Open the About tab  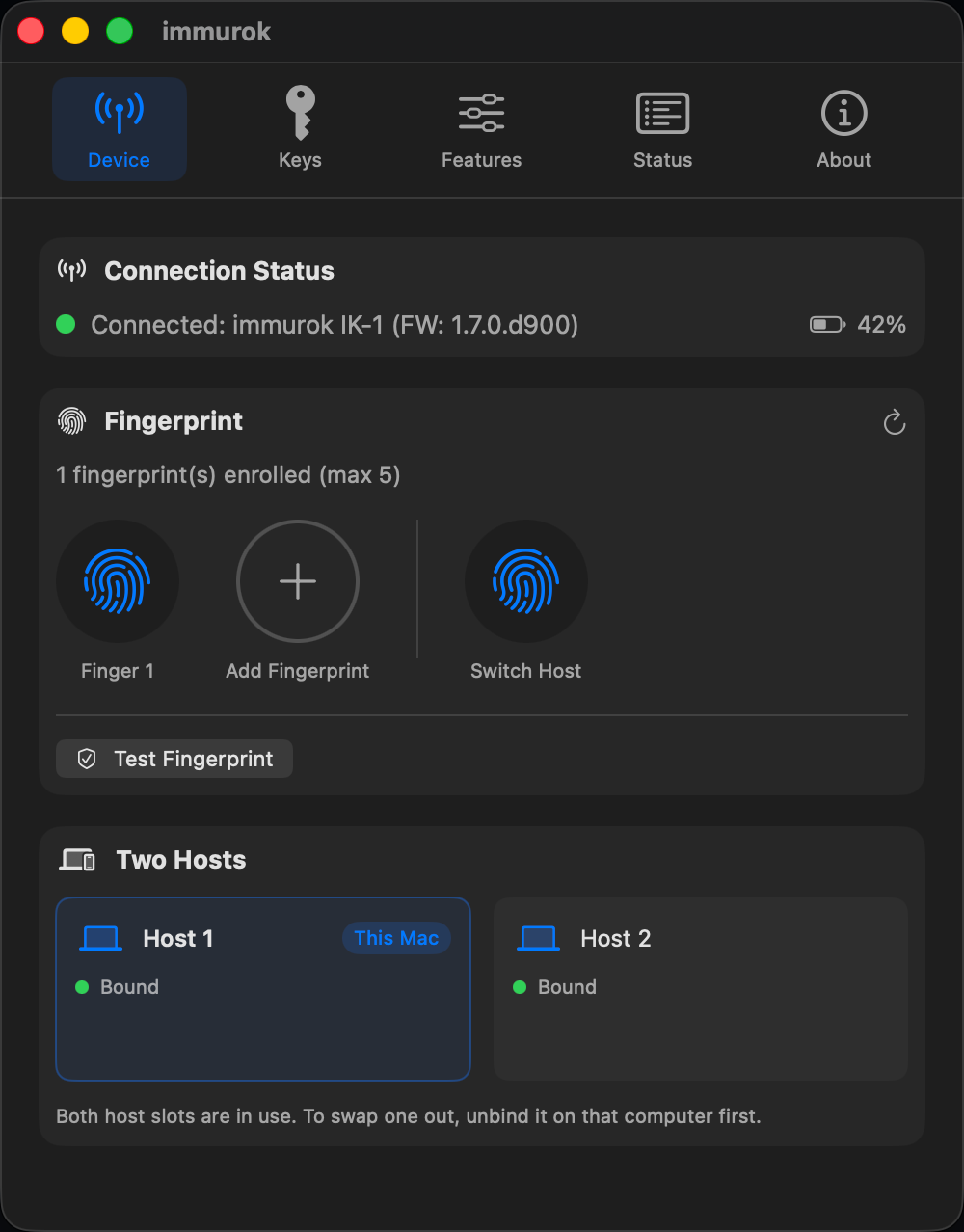843,129
